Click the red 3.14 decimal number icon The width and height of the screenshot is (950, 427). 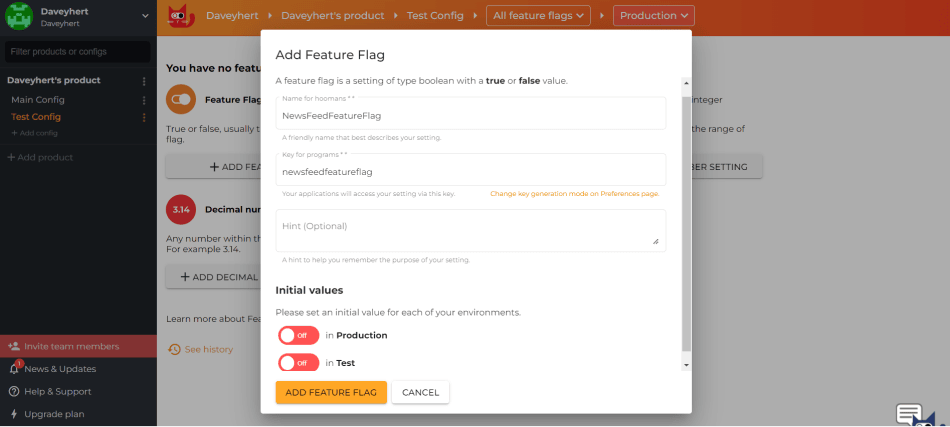click(181, 210)
